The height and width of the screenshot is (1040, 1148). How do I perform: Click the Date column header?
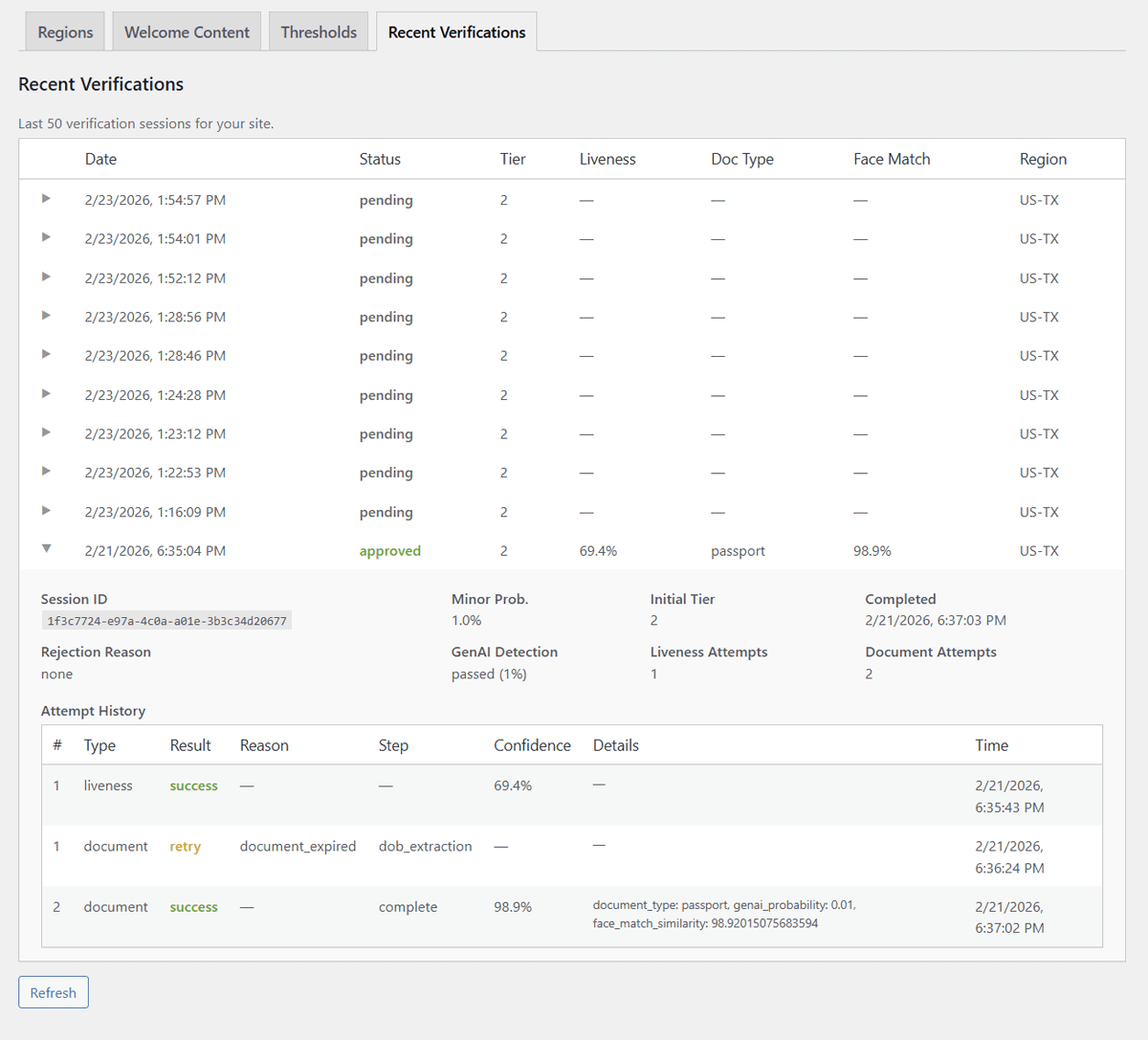[x=100, y=160]
